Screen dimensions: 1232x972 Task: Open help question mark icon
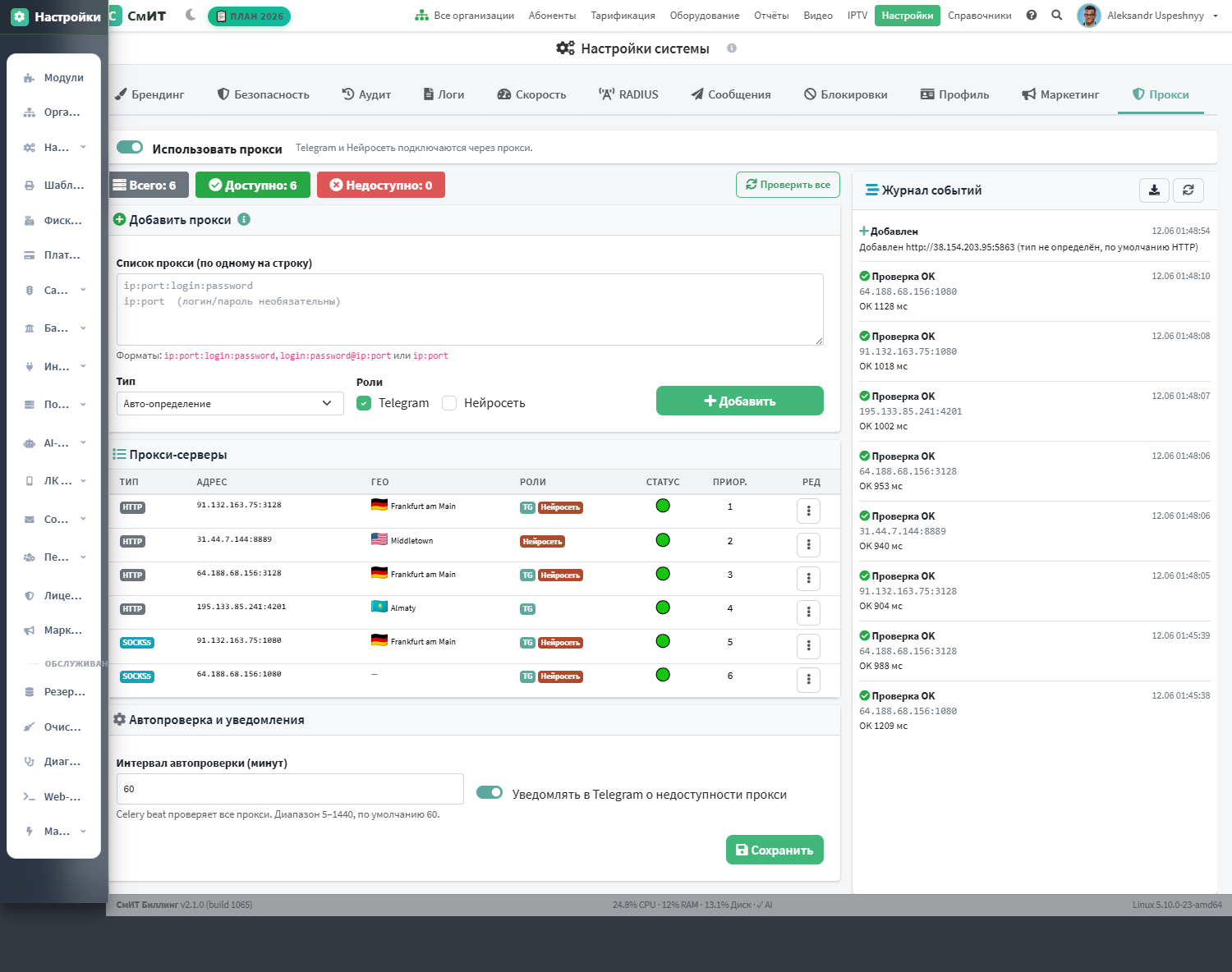coord(1032,15)
